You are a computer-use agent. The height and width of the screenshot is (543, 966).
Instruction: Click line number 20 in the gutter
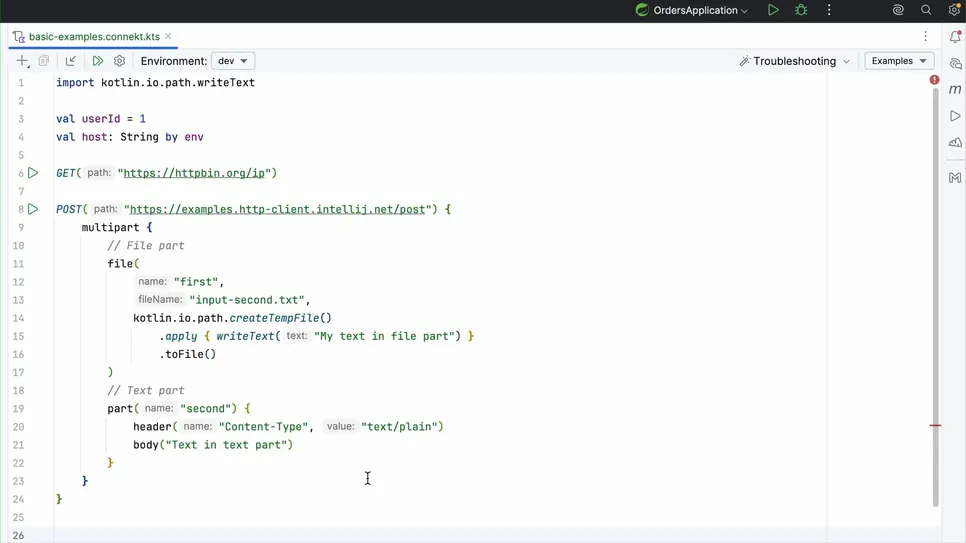tap(18, 427)
